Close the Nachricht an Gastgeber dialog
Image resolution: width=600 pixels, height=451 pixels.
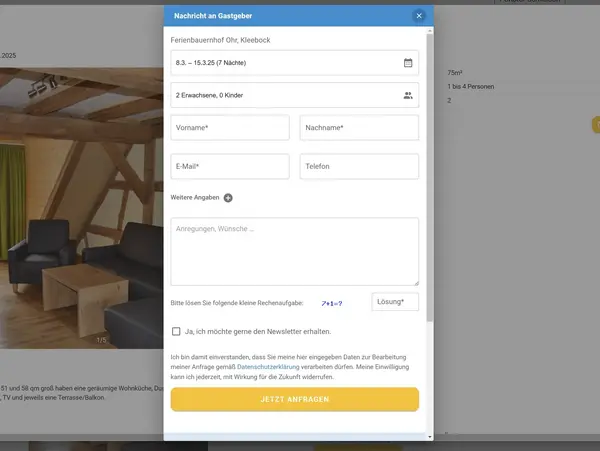click(419, 16)
